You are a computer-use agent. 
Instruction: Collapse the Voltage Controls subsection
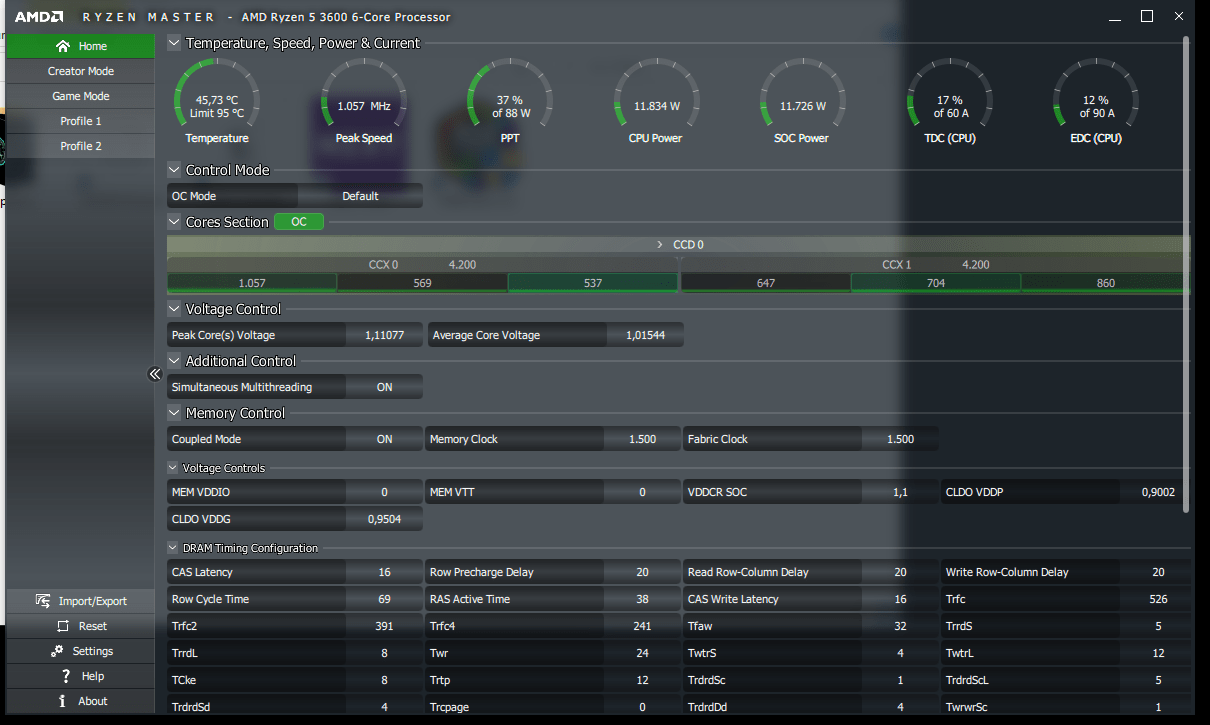[173, 468]
